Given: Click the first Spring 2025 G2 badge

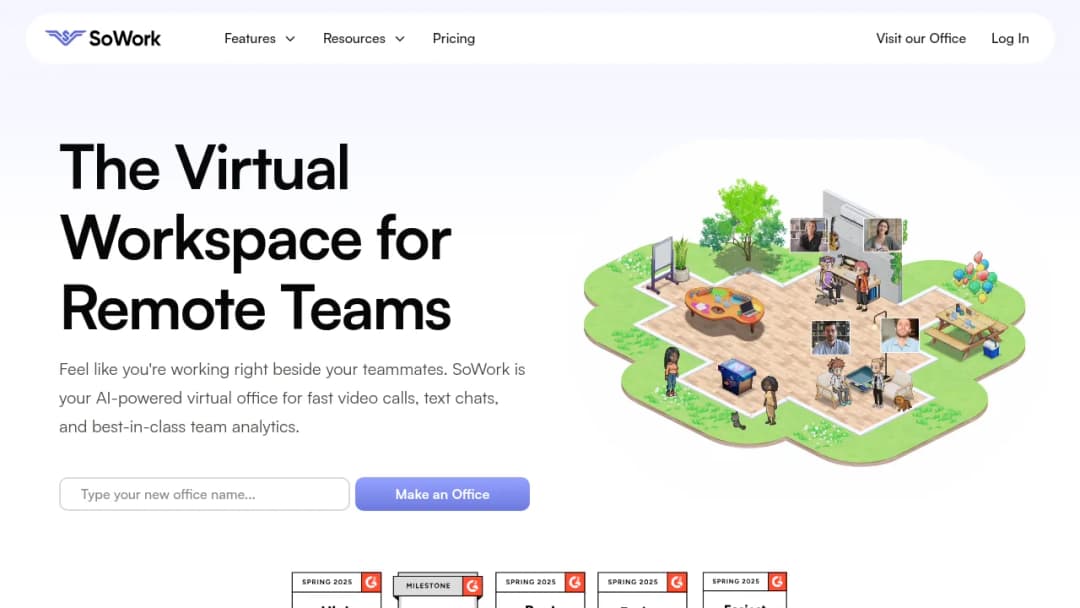Looking at the screenshot, I should tap(336, 590).
